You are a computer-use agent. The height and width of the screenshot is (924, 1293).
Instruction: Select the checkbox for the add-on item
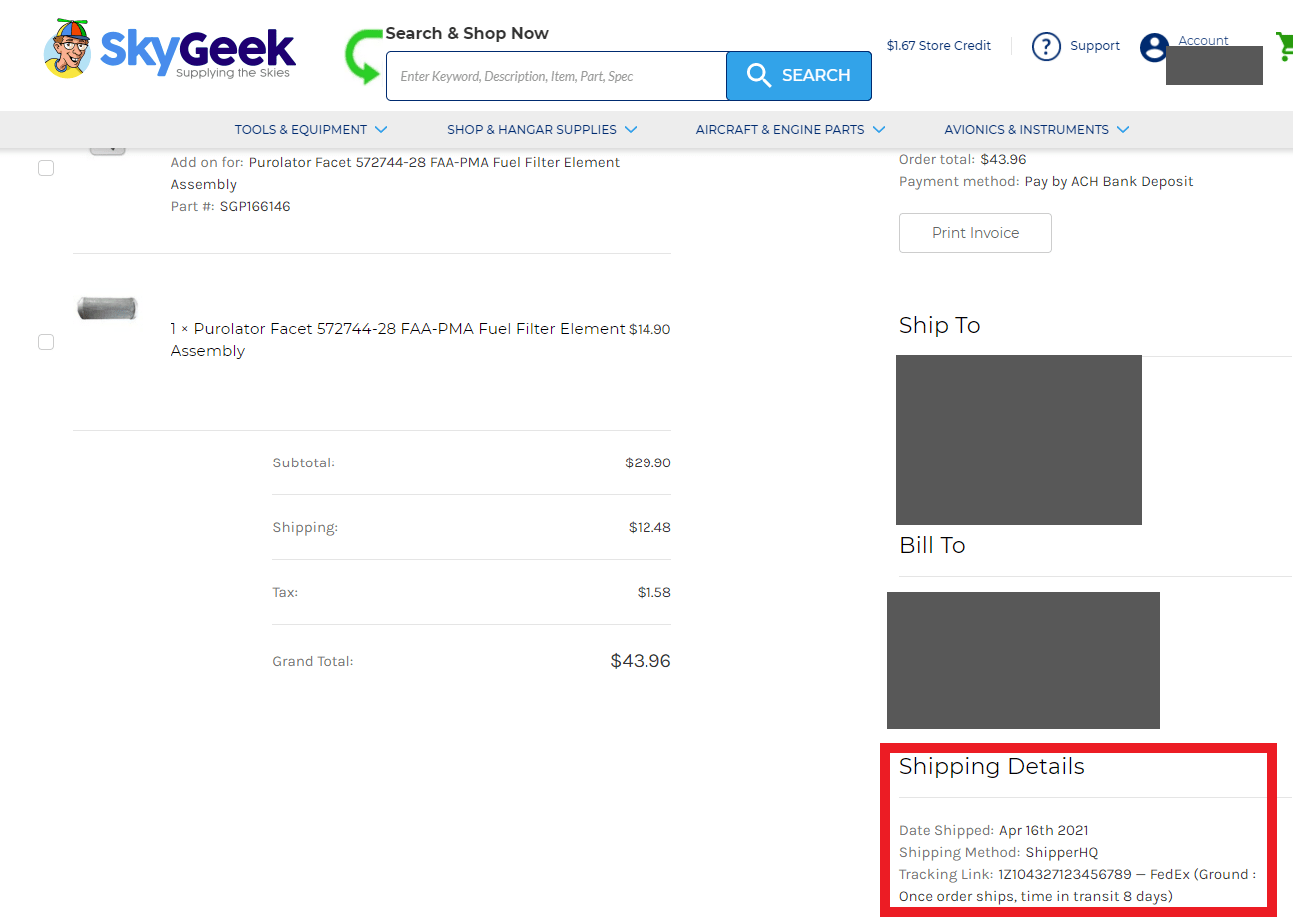(x=45, y=168)
